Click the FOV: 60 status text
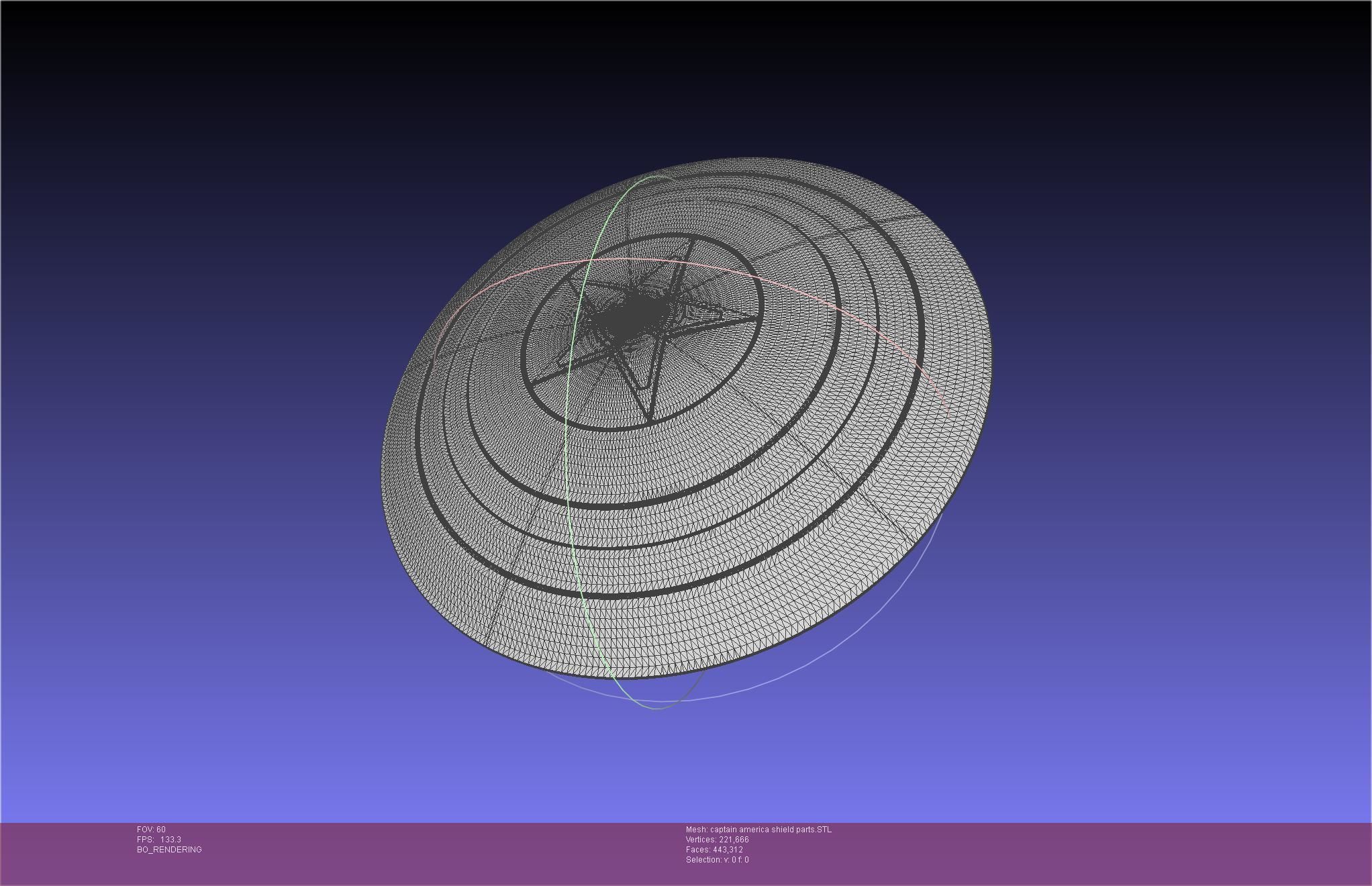Image resolution: width=1372 pixels, height=886 pixels. 151,830
